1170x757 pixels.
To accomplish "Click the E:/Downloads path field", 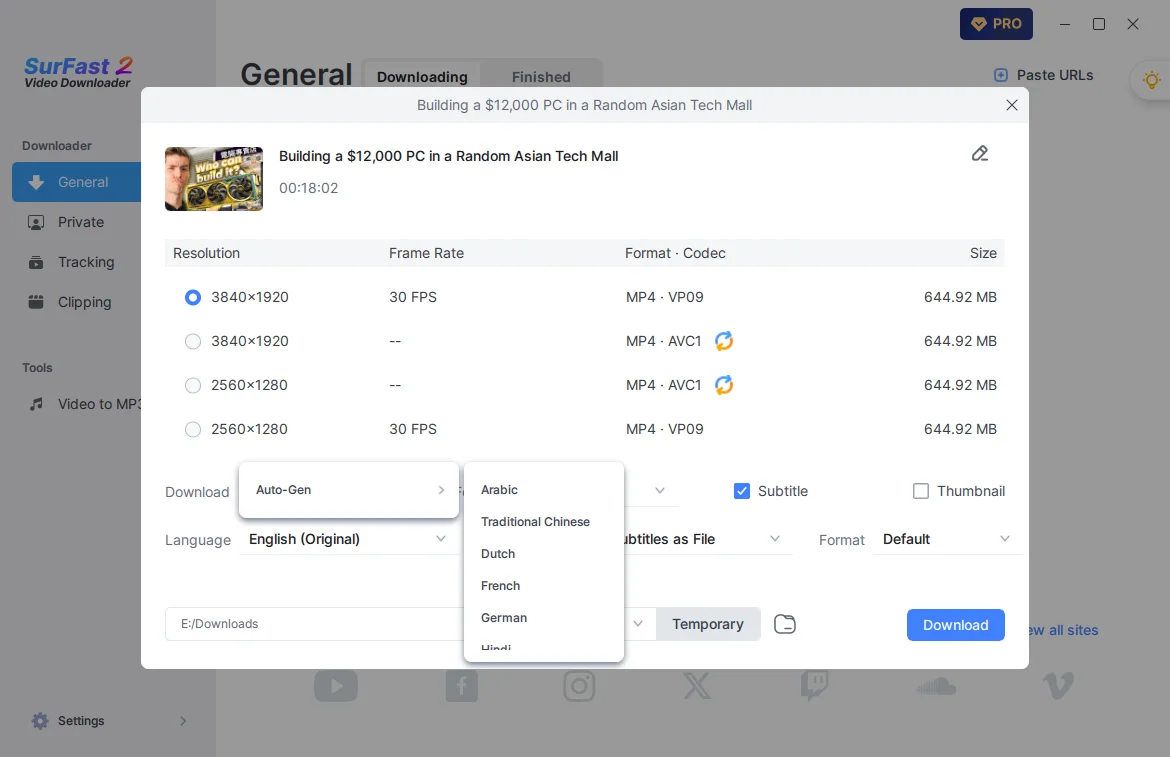I will click(313, 624).
